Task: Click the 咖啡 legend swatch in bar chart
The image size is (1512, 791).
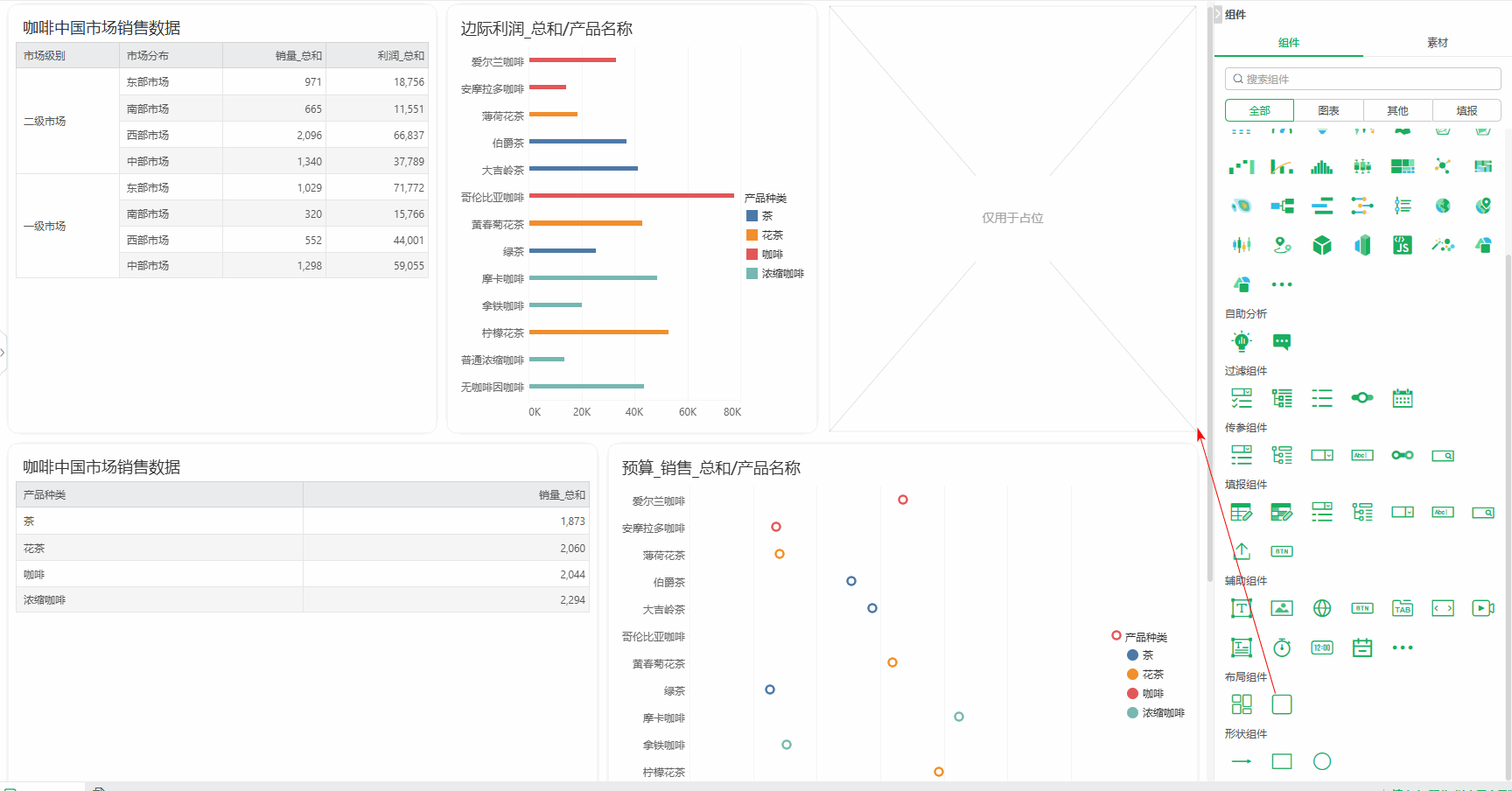Action: [752, 254]
